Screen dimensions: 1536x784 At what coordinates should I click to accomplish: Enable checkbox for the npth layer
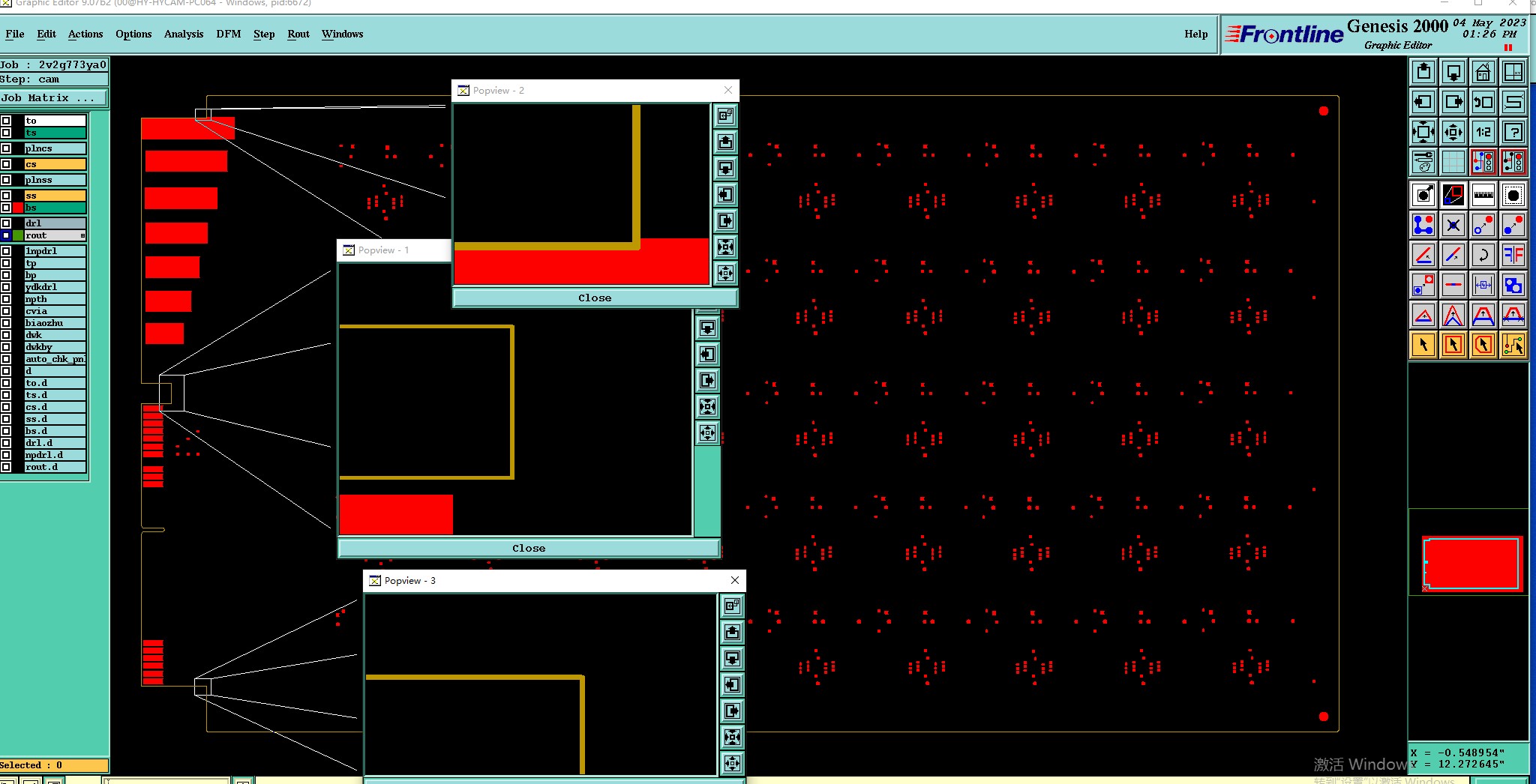click(6, 299)
